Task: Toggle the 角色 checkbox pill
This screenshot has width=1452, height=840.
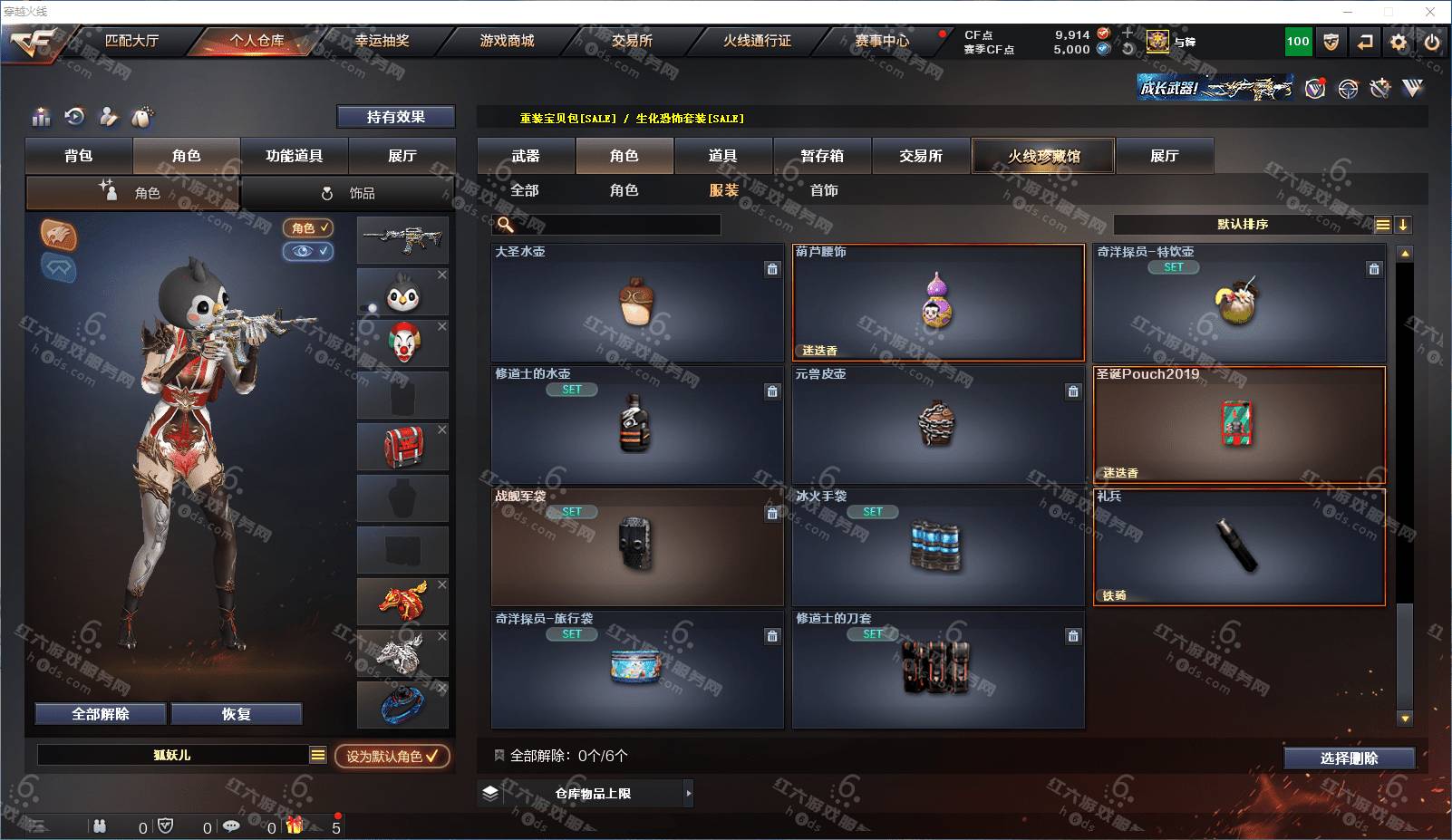Action: pyautogui.click(x=308, y=227)
